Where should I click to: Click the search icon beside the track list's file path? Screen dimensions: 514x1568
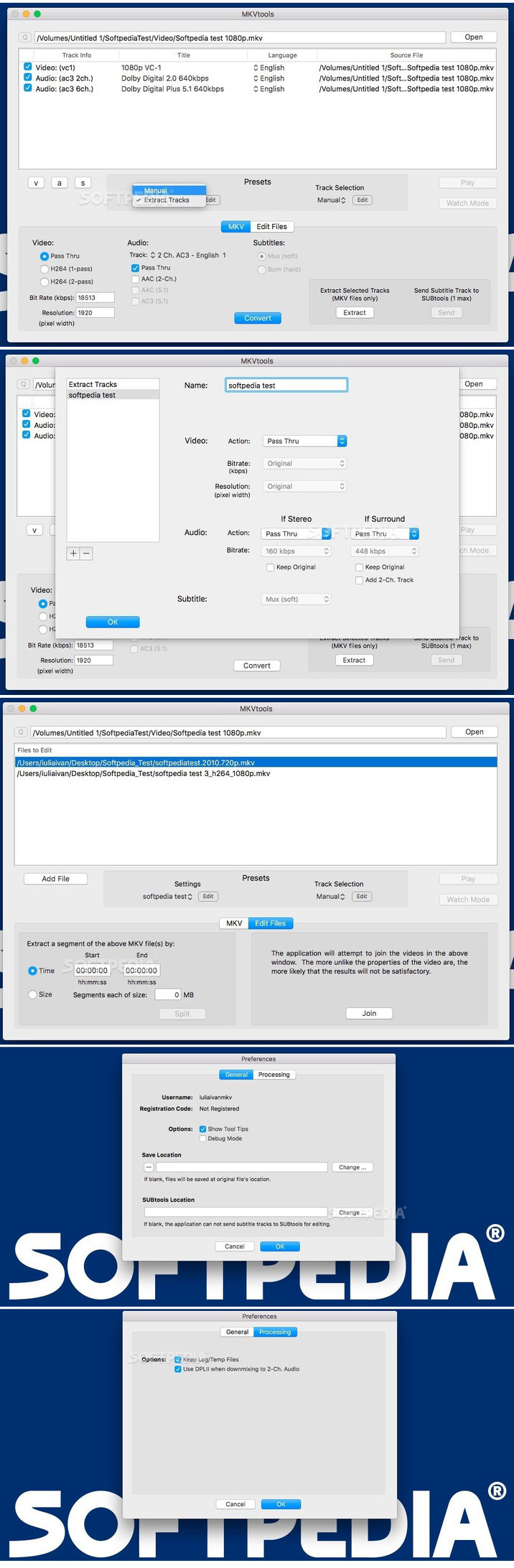(x=24, y=37)
